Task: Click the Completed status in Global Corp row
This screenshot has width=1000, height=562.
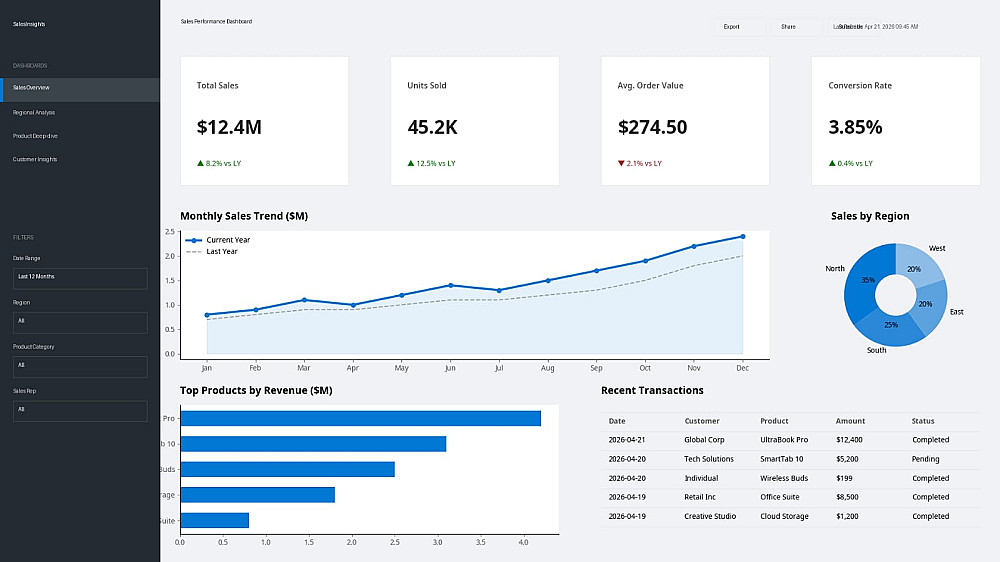Action: (930, 440)
